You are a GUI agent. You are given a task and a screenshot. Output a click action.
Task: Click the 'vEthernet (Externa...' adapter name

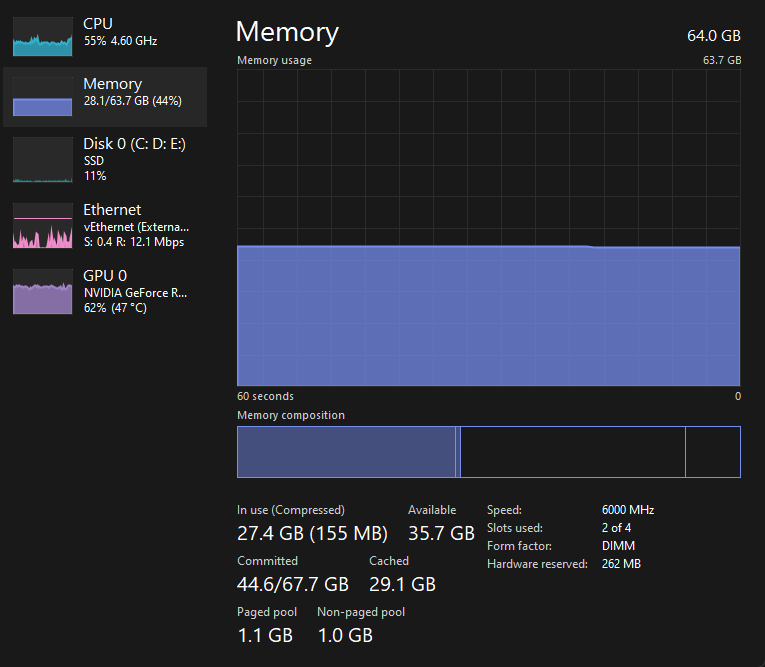136,227
